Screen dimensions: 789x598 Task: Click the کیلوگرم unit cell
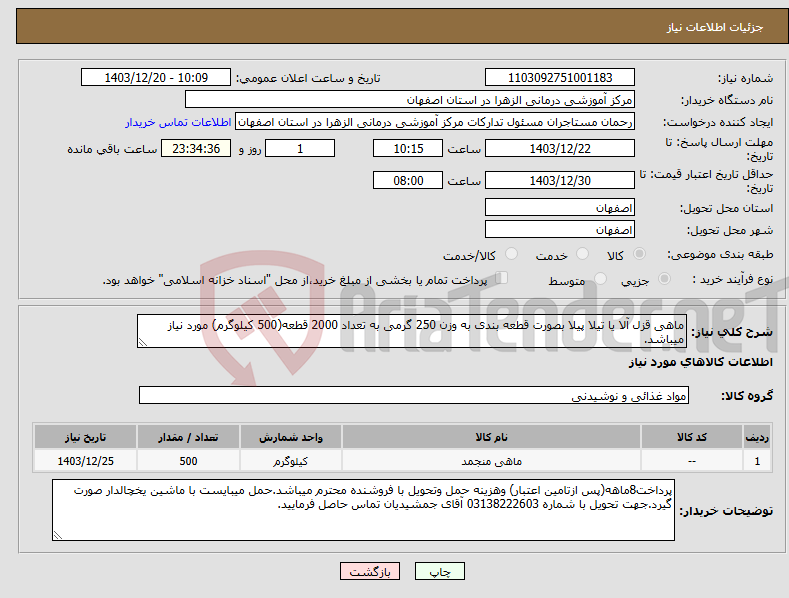291,461
